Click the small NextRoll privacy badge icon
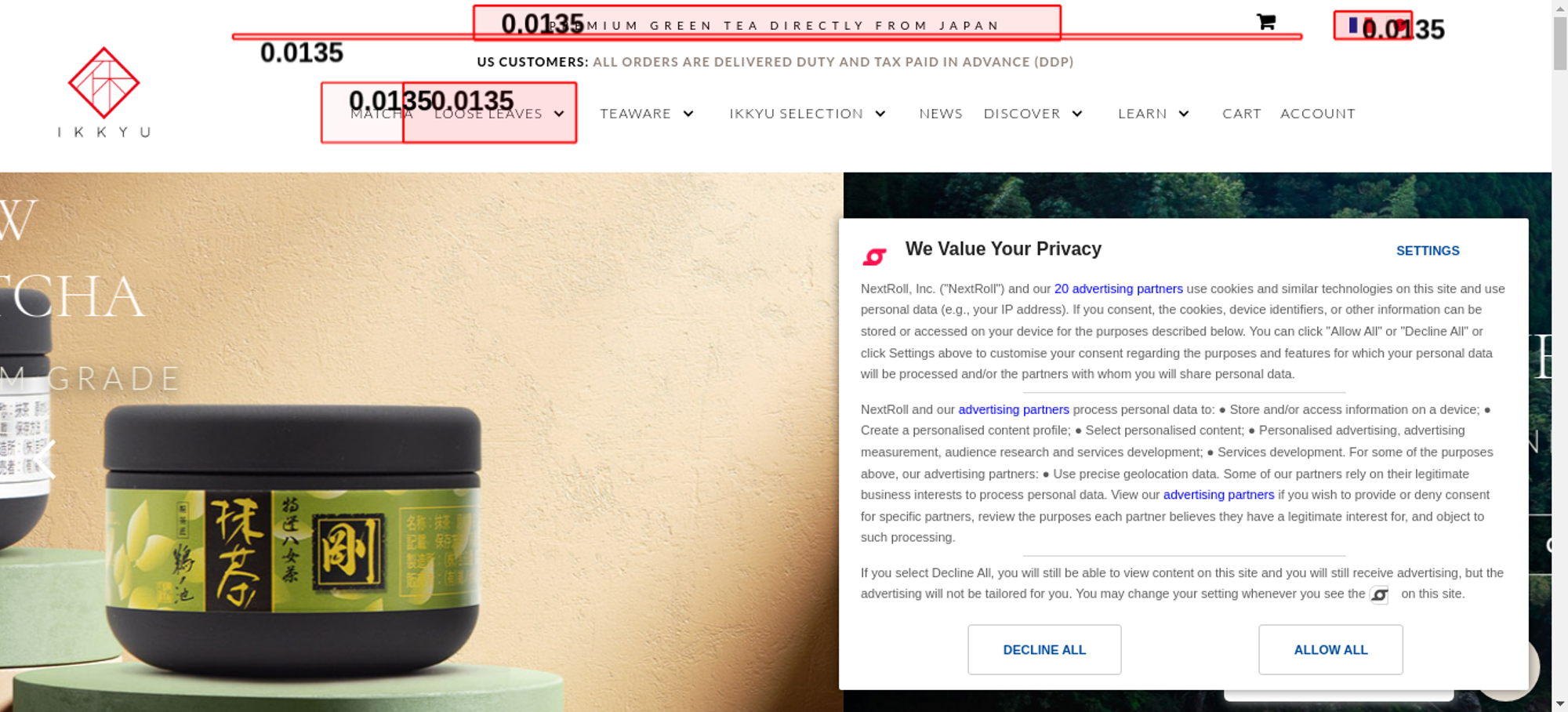 (x=1379, y=595)
